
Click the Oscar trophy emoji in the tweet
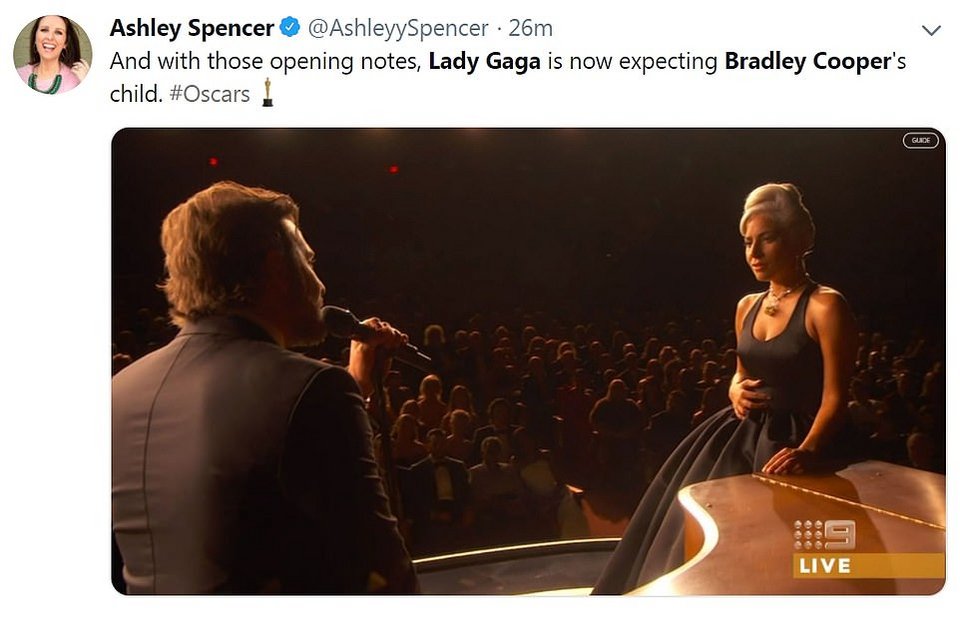[x=268, y=94]
